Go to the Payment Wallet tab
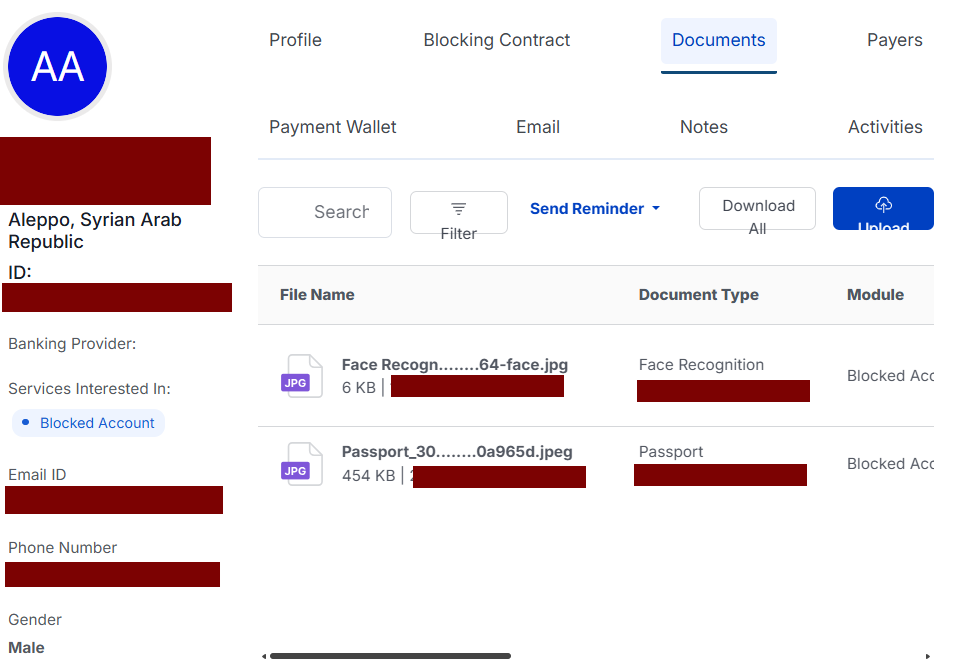 (x=332, y=127)
